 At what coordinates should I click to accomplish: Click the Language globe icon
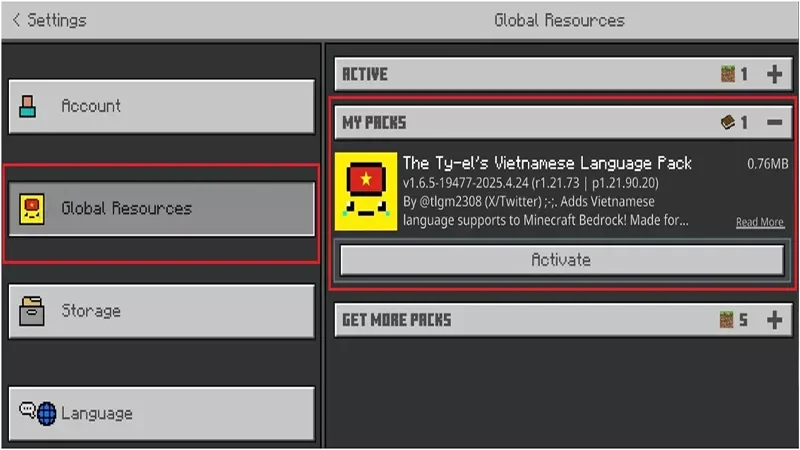[x=46, y=413]
